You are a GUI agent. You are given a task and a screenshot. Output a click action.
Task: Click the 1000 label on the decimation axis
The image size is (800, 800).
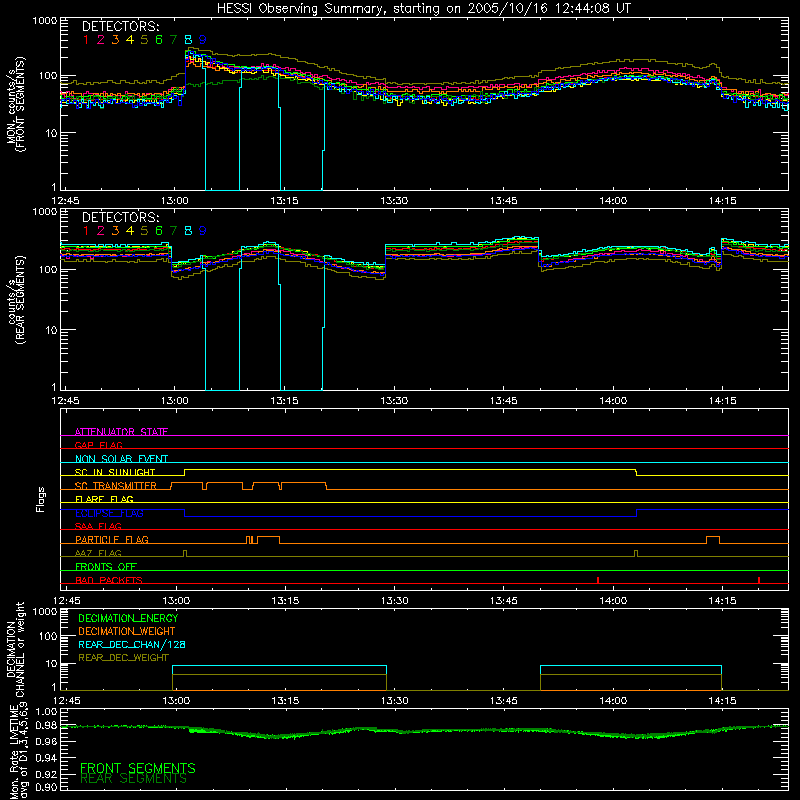[45, 611]
